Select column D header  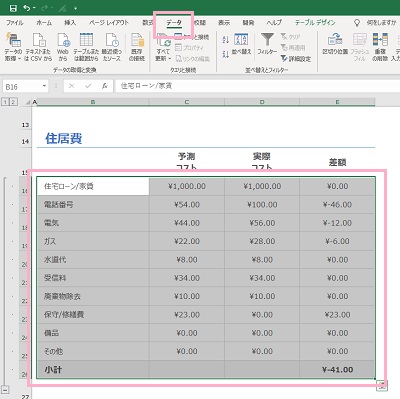click(x=262, y=102)
